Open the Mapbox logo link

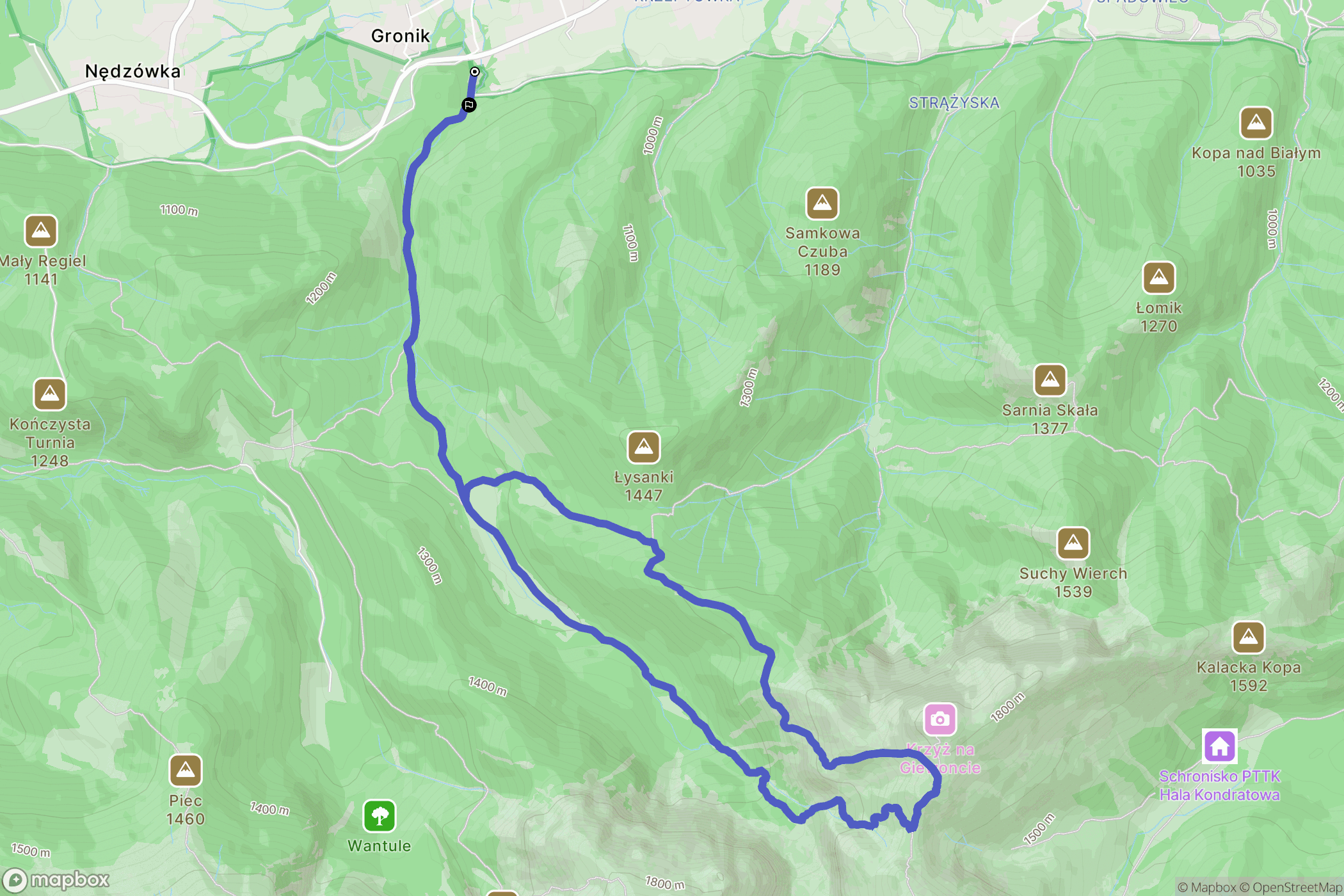56,881
